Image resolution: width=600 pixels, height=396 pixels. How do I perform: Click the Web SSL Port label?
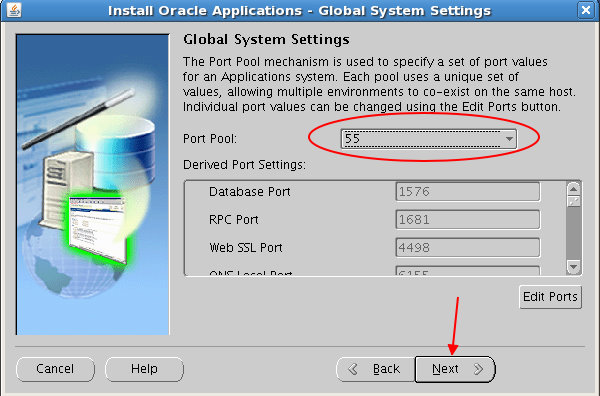pyautogui.click(x=246, y=248)
